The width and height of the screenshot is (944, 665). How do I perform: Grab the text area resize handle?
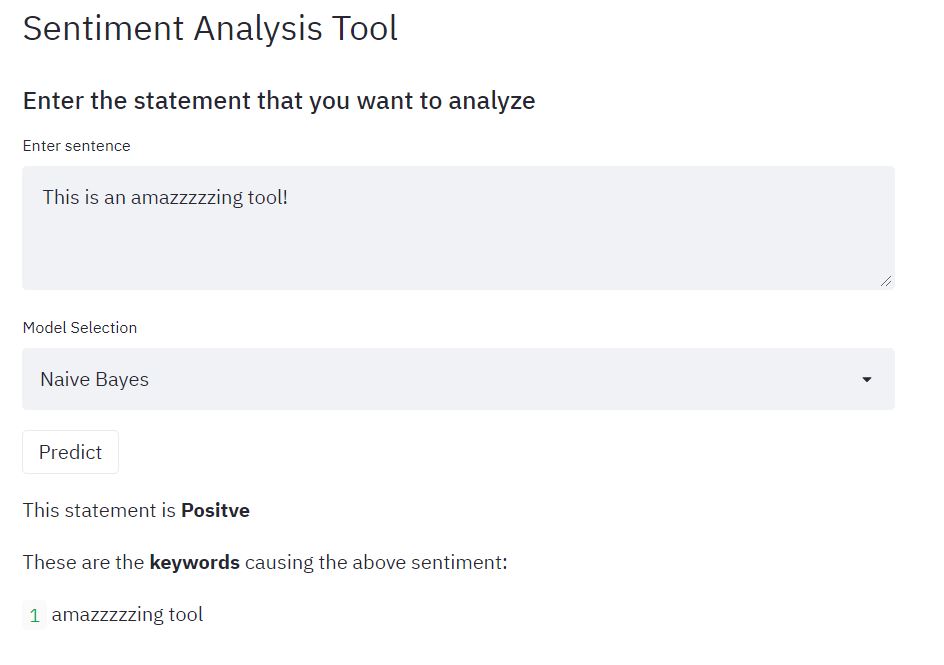pos(886,281)
